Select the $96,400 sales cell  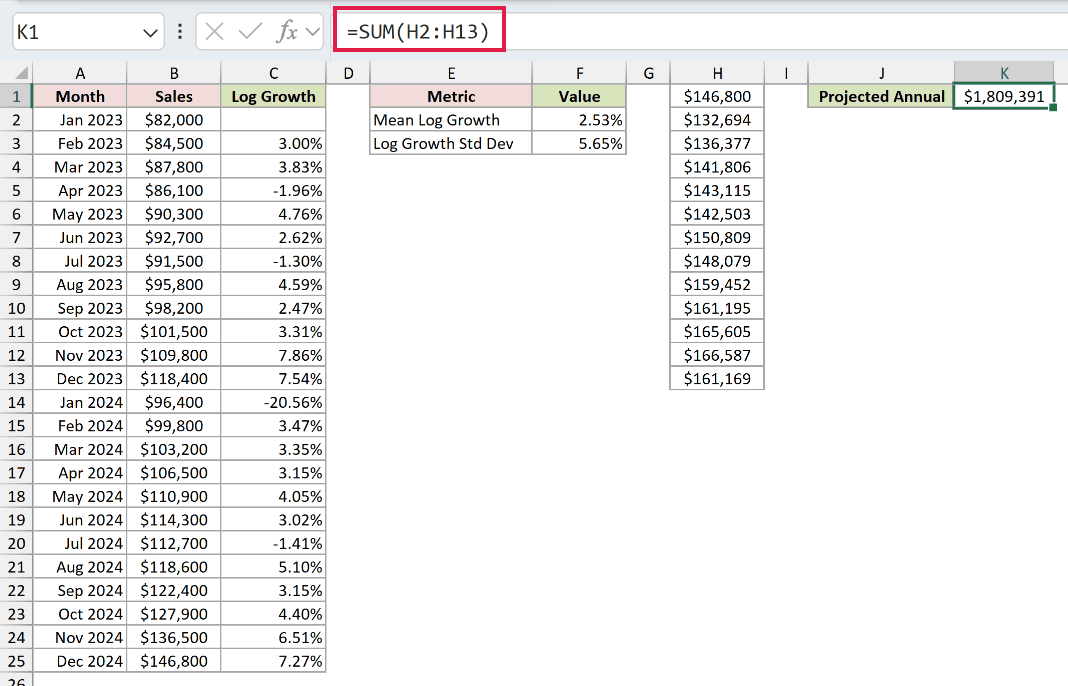(x=174, y=402)
